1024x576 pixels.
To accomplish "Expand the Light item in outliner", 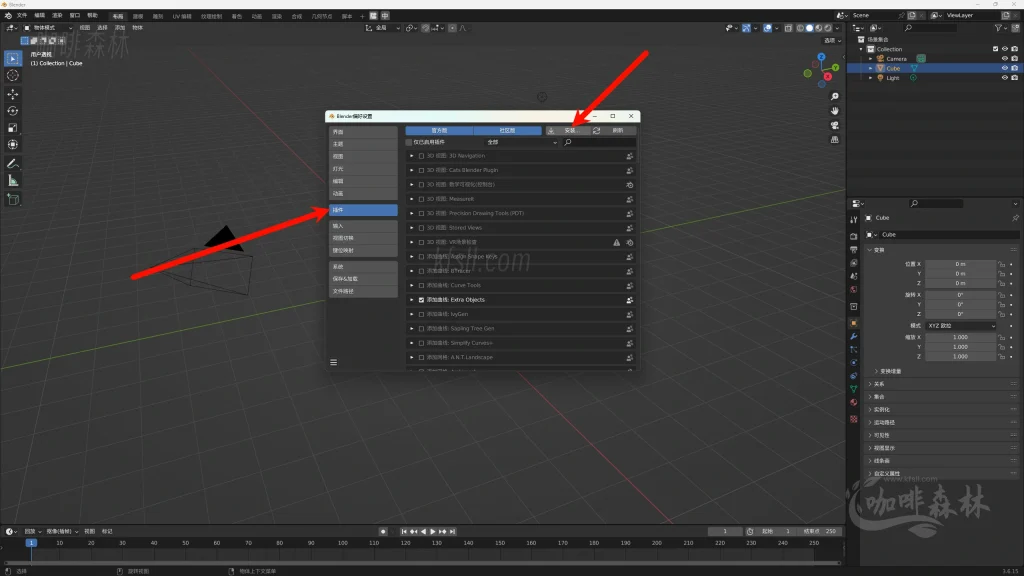I will tap(869, 78).
